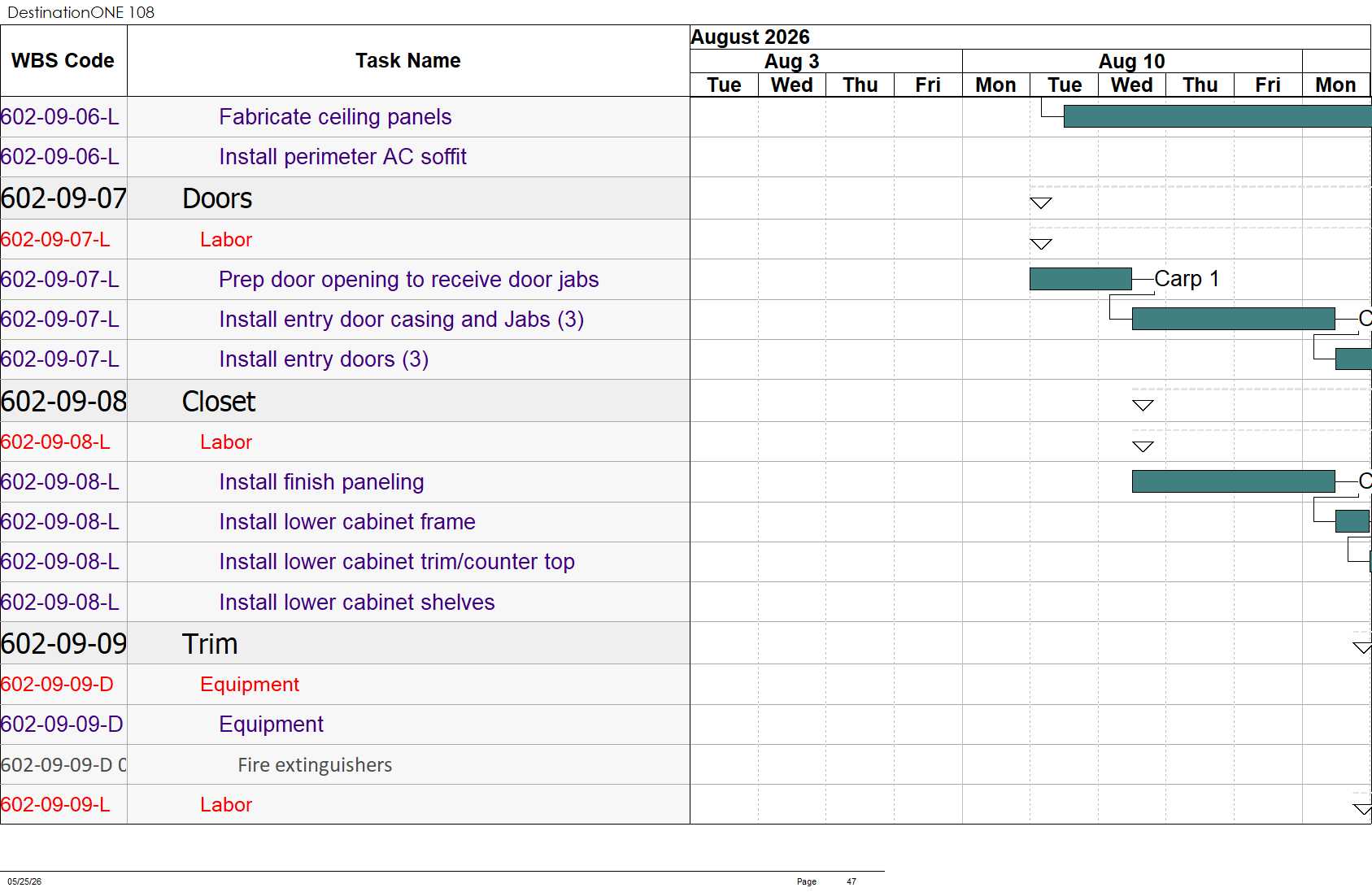Select the Fabricate ceiling panels task

pos(335,117)
